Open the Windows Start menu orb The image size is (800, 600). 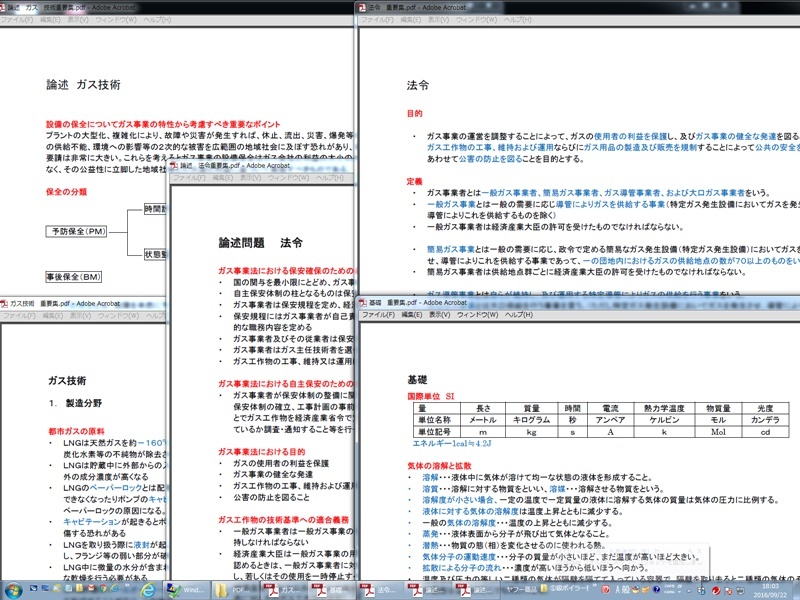pos(14,590)
